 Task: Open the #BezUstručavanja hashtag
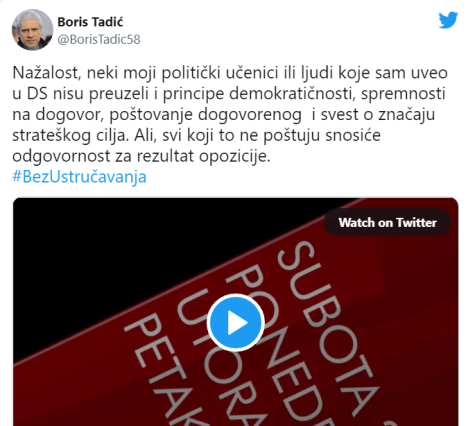pyautogui.click(x=79, y=177)
